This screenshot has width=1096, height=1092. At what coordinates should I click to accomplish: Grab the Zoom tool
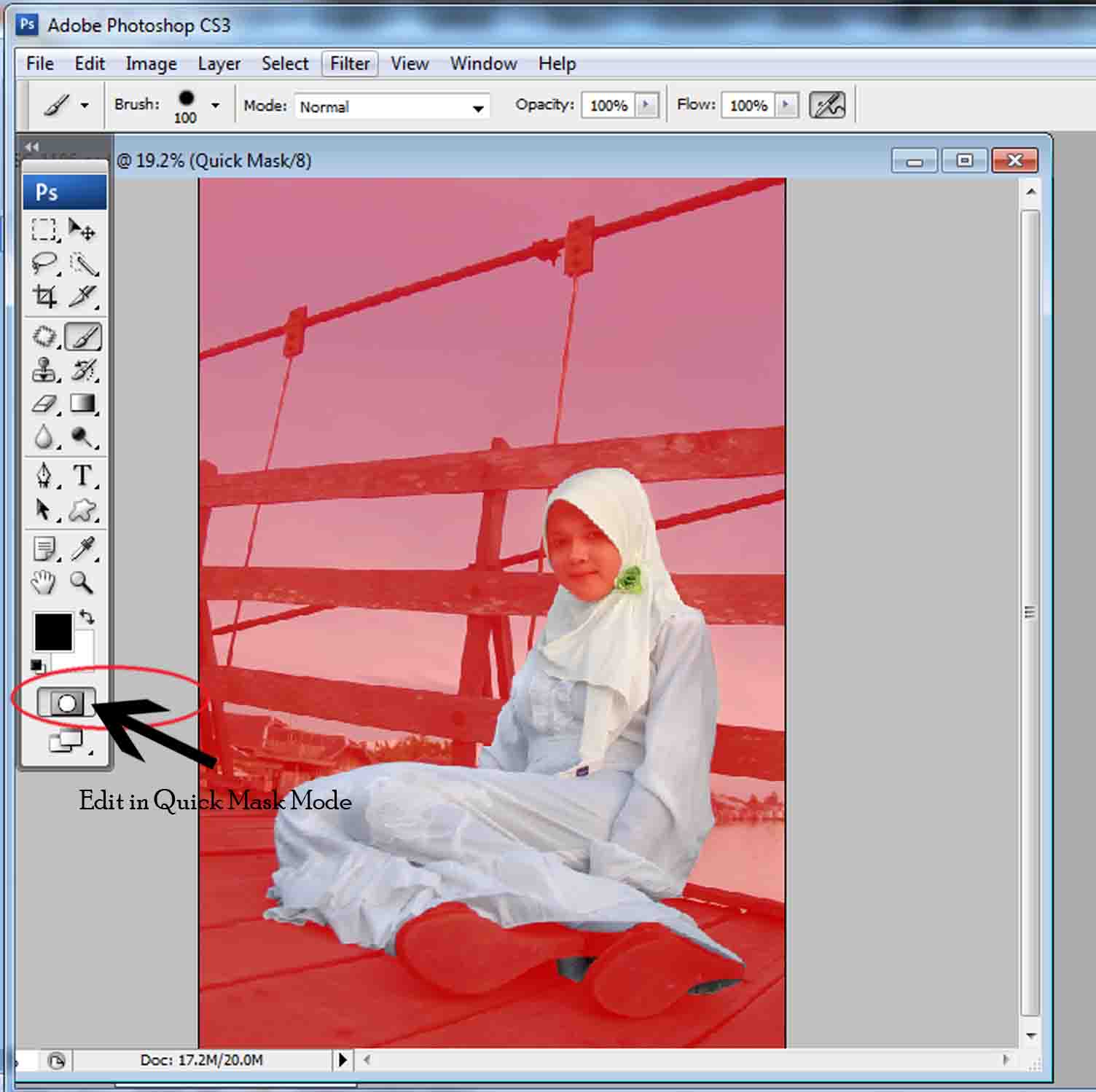click(x=82, y=581)
